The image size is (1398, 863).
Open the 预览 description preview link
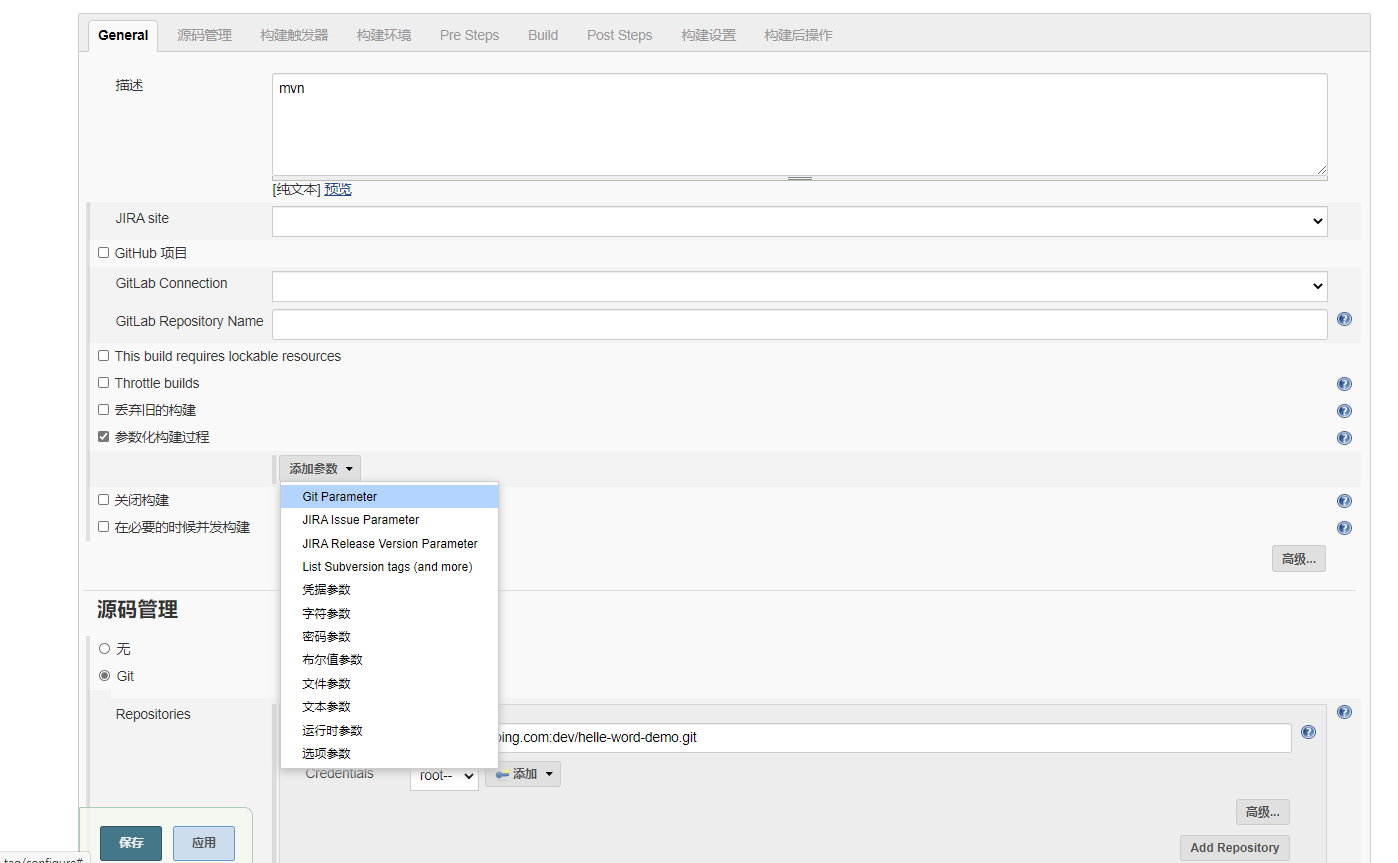(338, 189)
